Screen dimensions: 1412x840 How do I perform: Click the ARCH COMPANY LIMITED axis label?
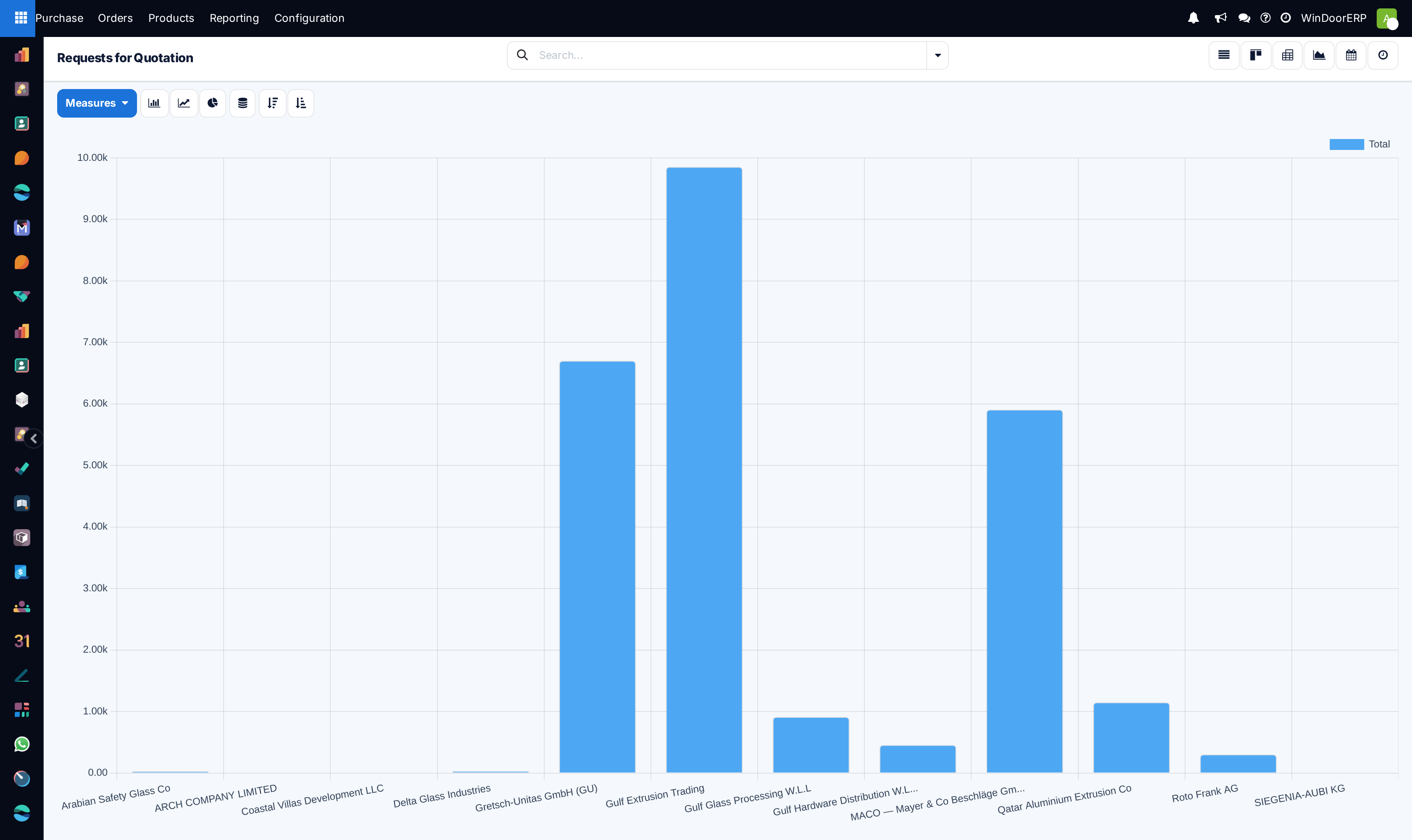216,798
